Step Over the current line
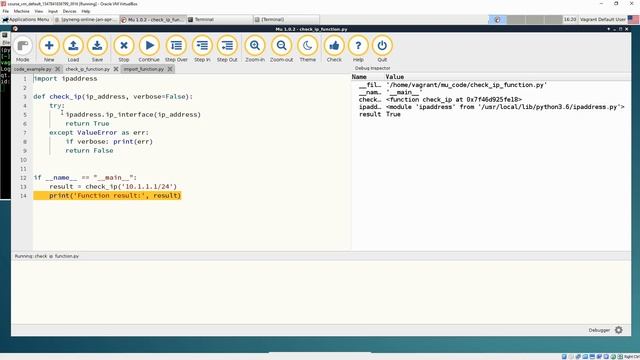Viewport: 640px width, 360px height. tap(176, 49)
